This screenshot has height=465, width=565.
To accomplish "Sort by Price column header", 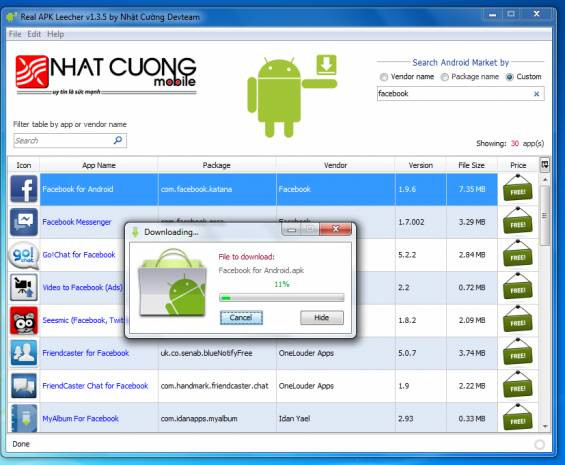I will pos(518,165).
